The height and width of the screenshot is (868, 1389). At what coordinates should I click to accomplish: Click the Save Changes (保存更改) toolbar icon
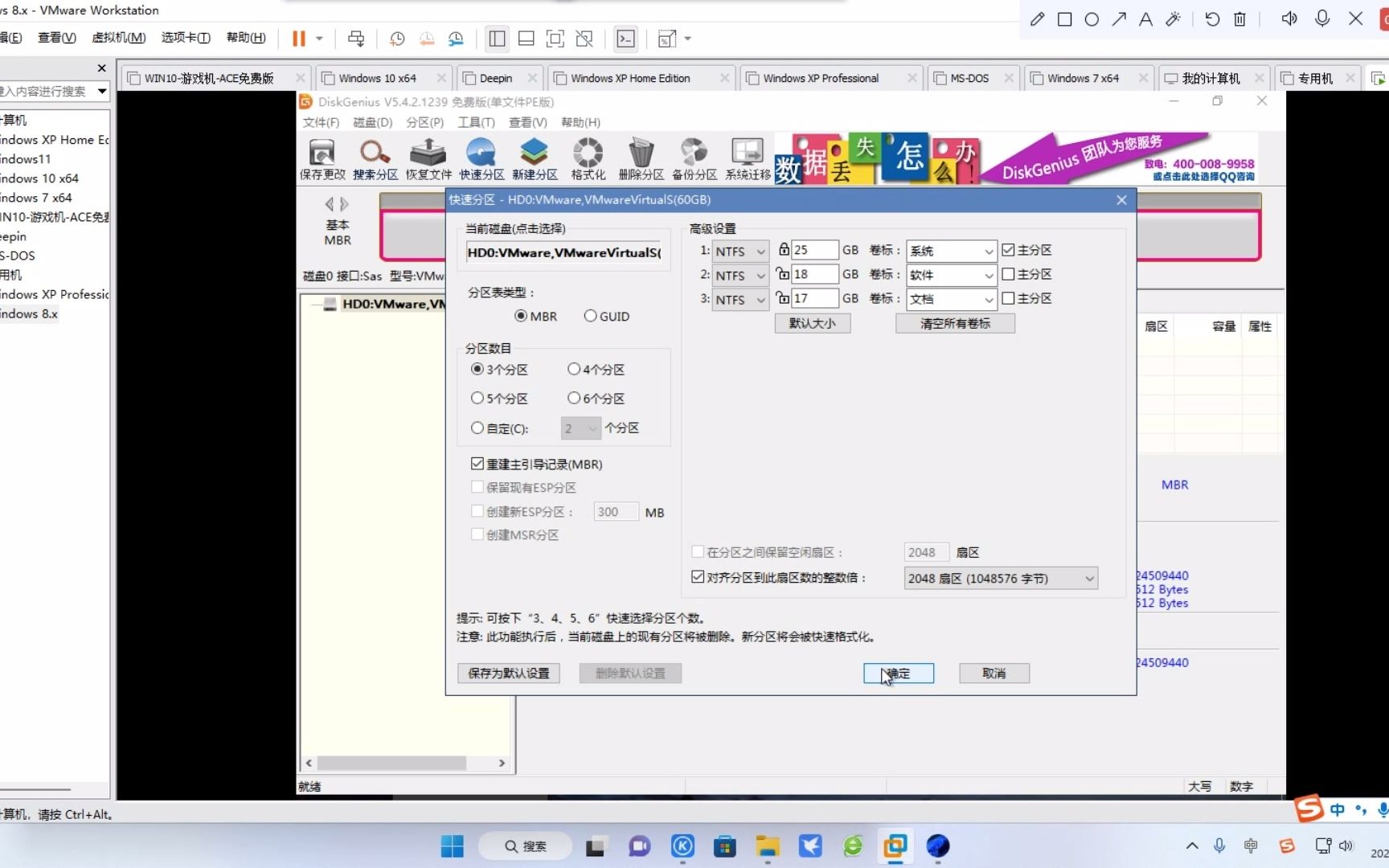coord(322,158)
